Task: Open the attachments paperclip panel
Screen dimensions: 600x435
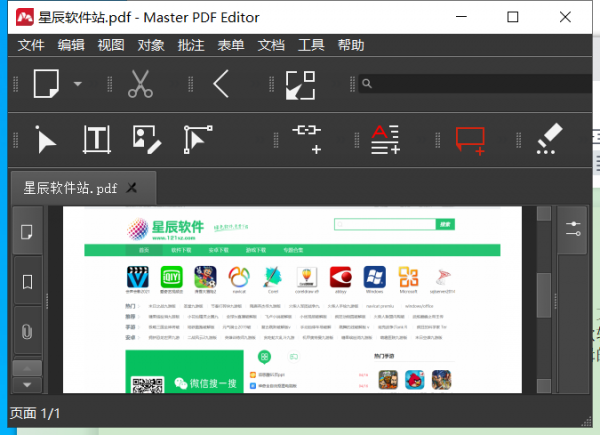Action: pyautogui.click(x=27, y=331)
